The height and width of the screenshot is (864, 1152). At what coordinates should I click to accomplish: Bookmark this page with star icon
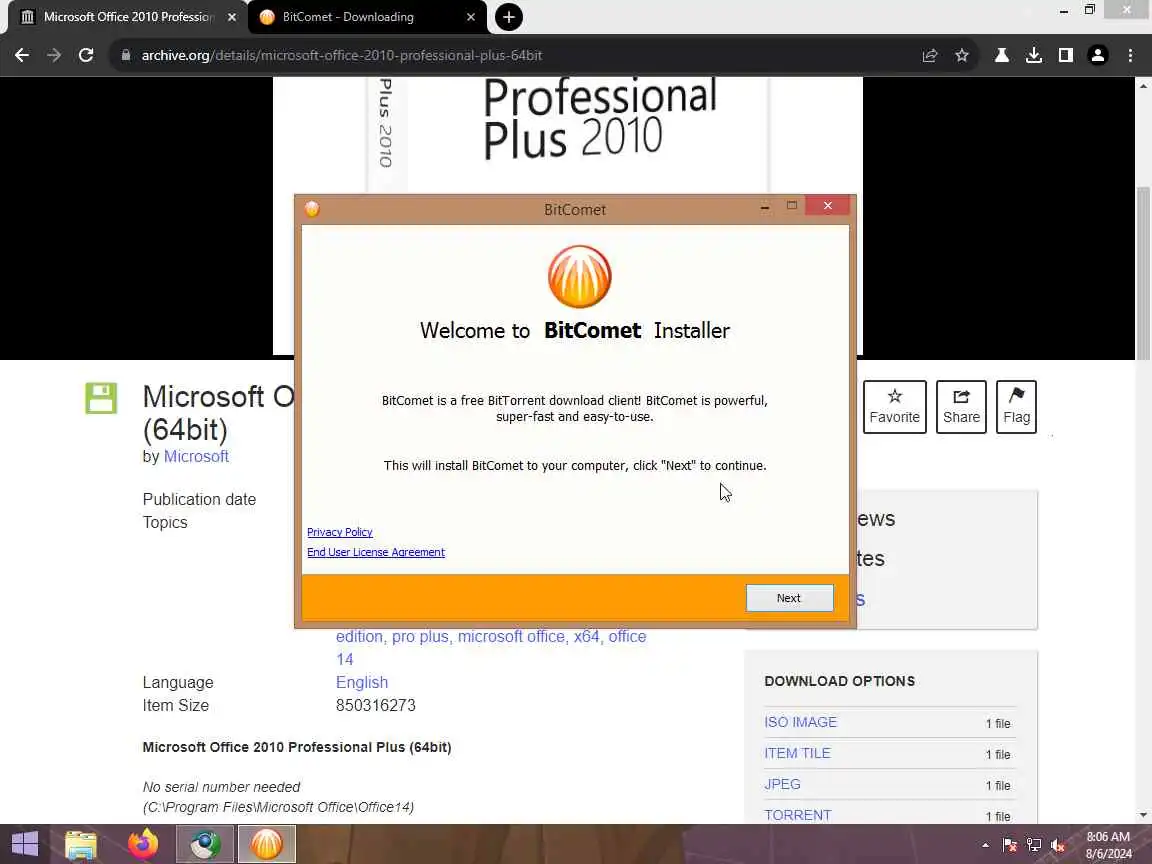click(x=962, y=55)
